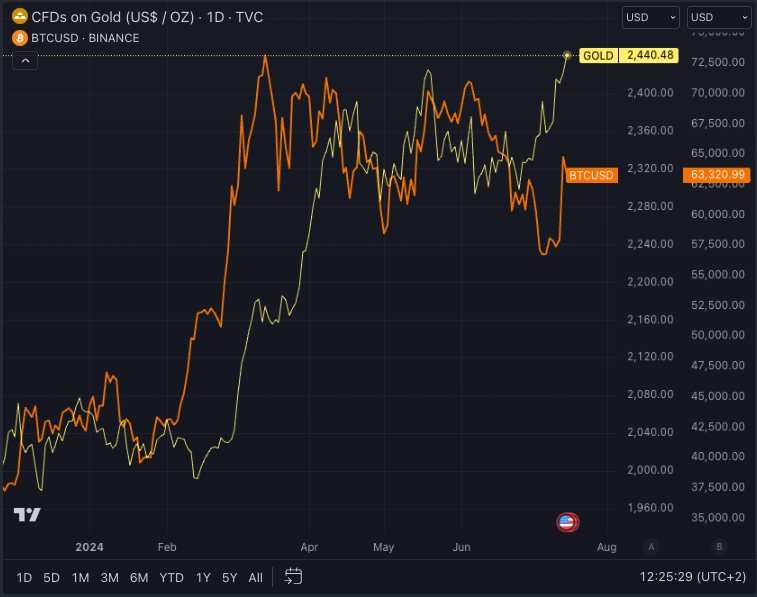The image size is (757, 597).
Task: Click the 12:25:29 (UTC+2) timezone clock
Action: pos(692,576)
